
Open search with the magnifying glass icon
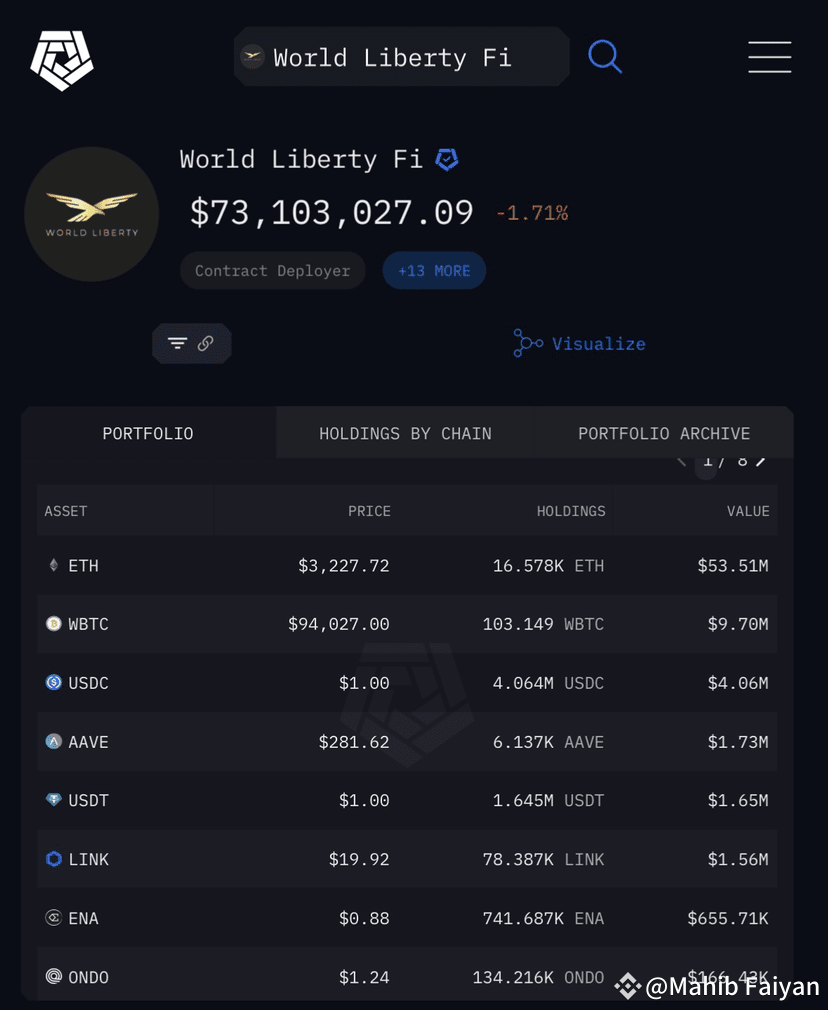click(604, 57)
